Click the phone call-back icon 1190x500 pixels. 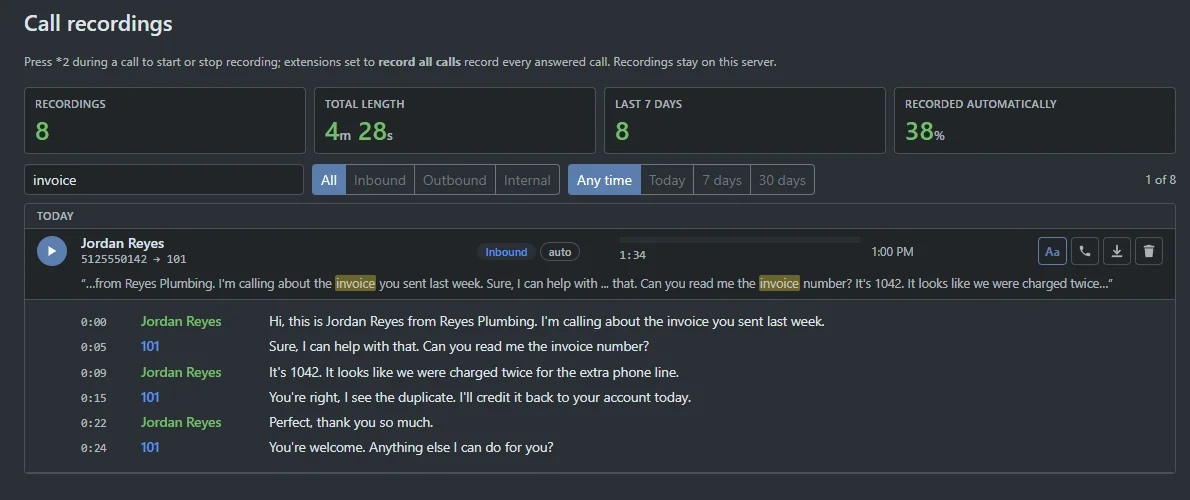[1085, 251]
